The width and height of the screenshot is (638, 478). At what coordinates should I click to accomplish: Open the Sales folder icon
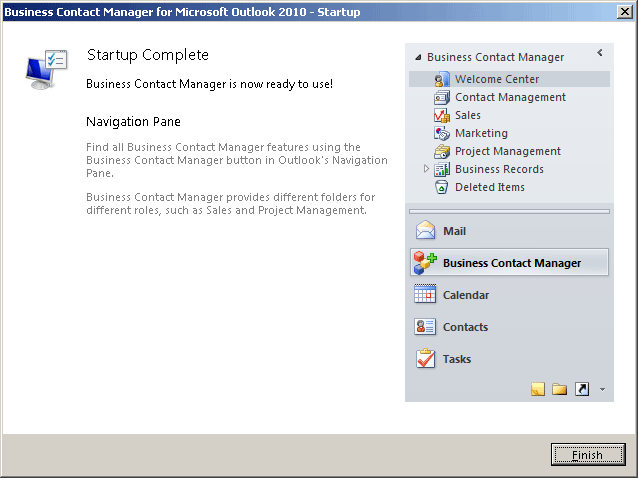[441, 115]
